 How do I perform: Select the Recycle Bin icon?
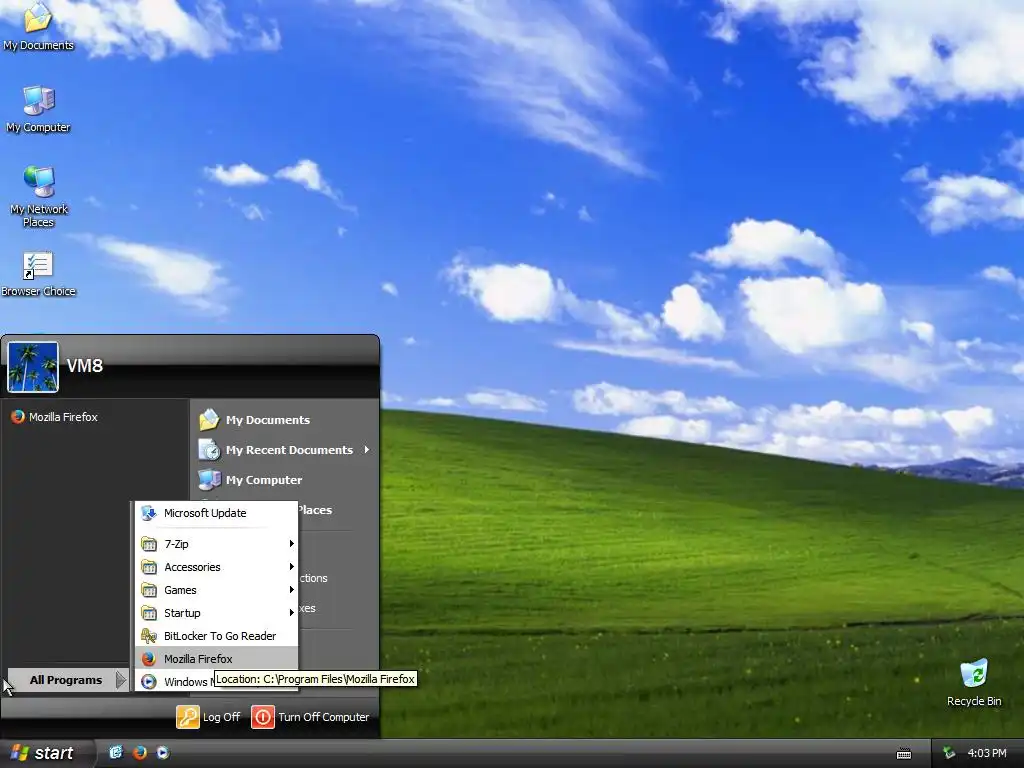[974, 683]
